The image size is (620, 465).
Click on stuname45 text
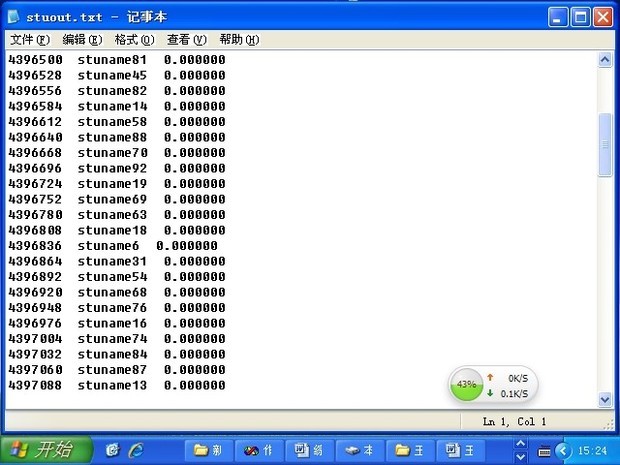(112, 75)
